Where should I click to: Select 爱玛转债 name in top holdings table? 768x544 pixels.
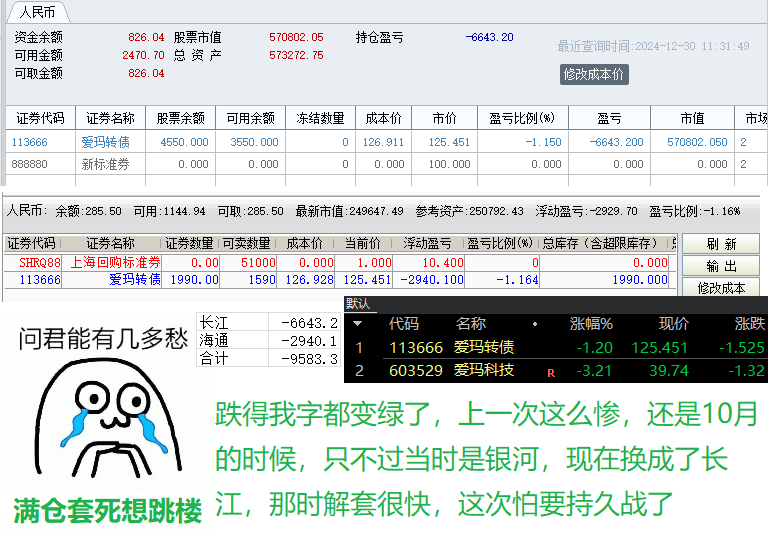point(105,142)
